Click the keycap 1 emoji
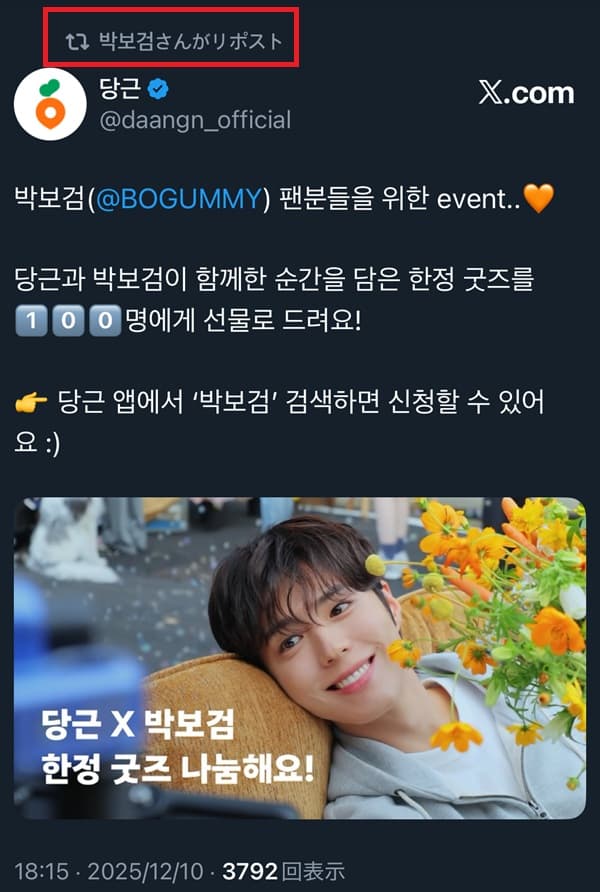The image size is (600, 892). 31,321
